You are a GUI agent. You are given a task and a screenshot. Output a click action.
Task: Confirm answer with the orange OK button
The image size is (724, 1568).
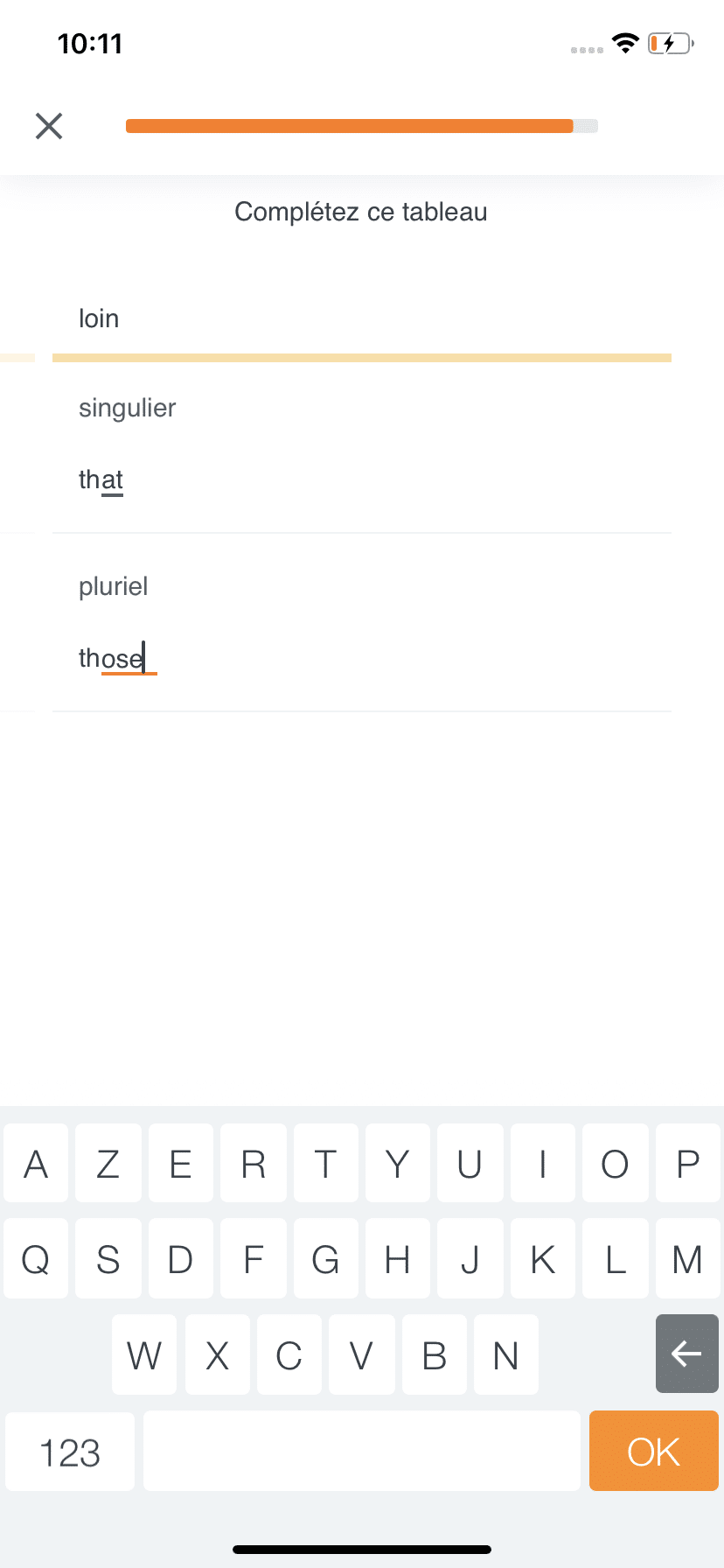tap(654, 1451)
